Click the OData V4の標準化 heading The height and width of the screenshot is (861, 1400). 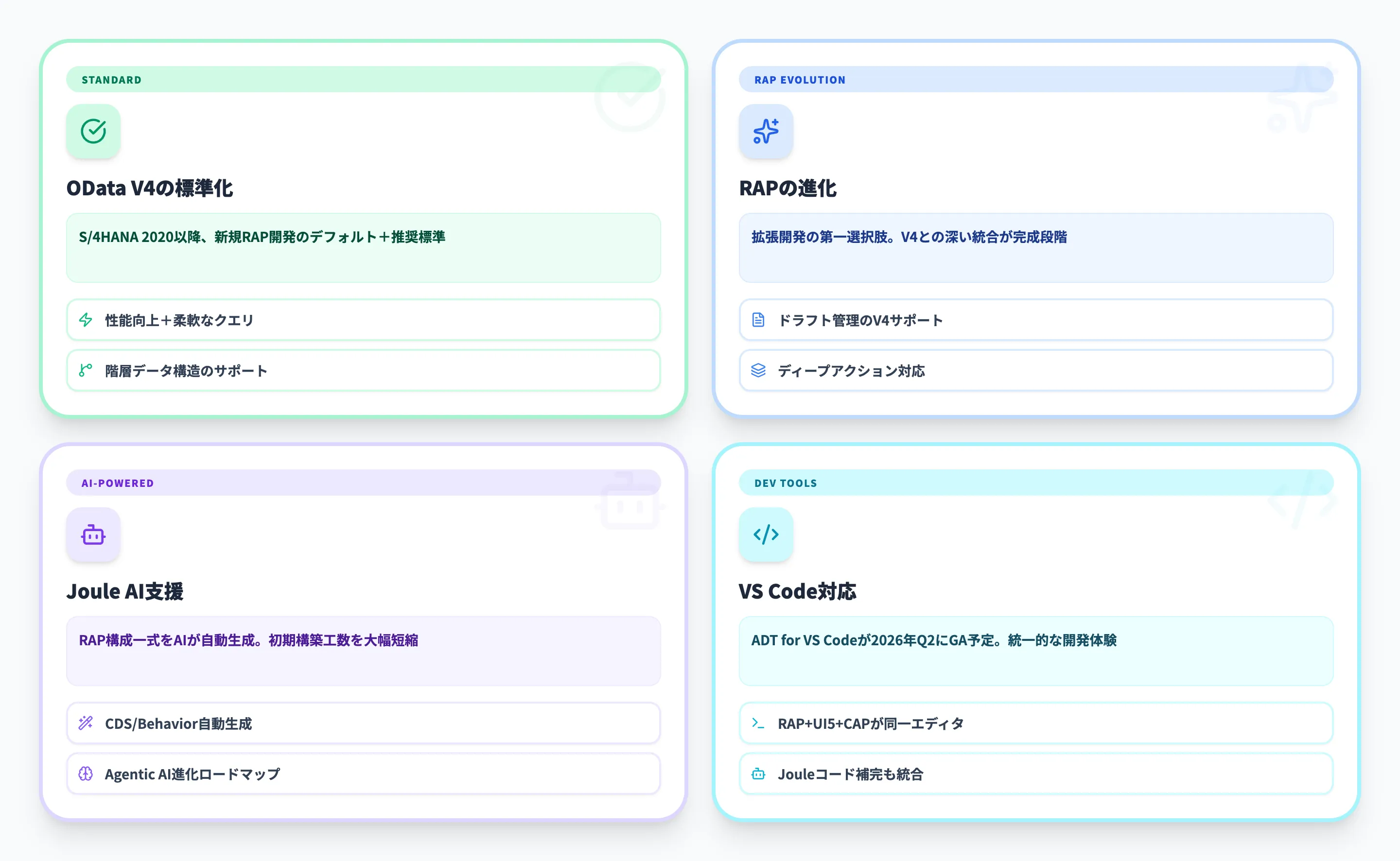click(x=150, y=188)
